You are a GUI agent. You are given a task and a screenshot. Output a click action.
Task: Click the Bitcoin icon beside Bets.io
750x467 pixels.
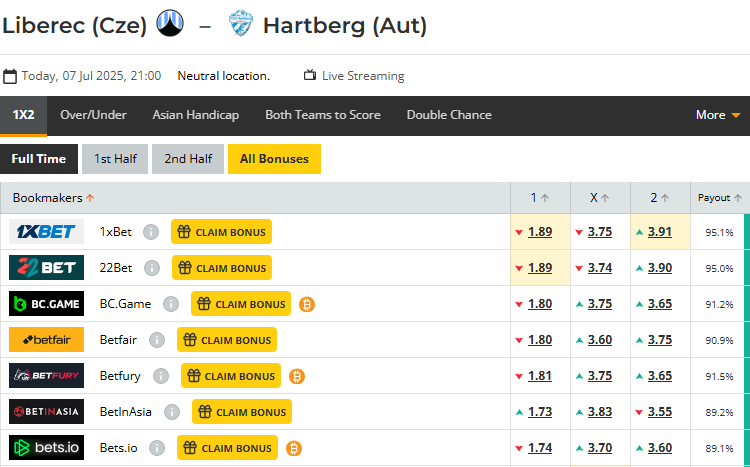(x=294, y=448)
